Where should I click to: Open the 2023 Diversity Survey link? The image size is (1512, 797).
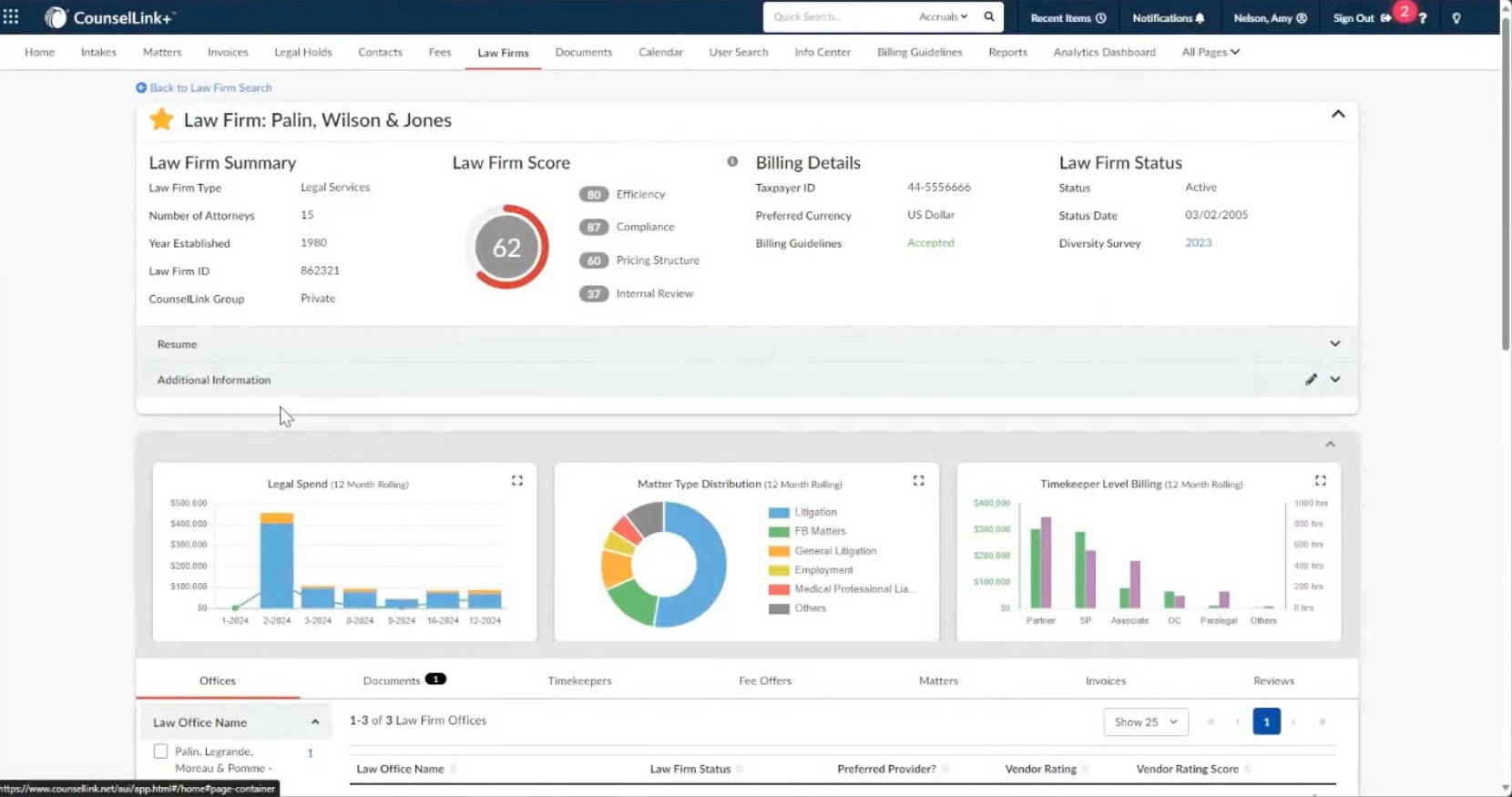[1199, 242]
